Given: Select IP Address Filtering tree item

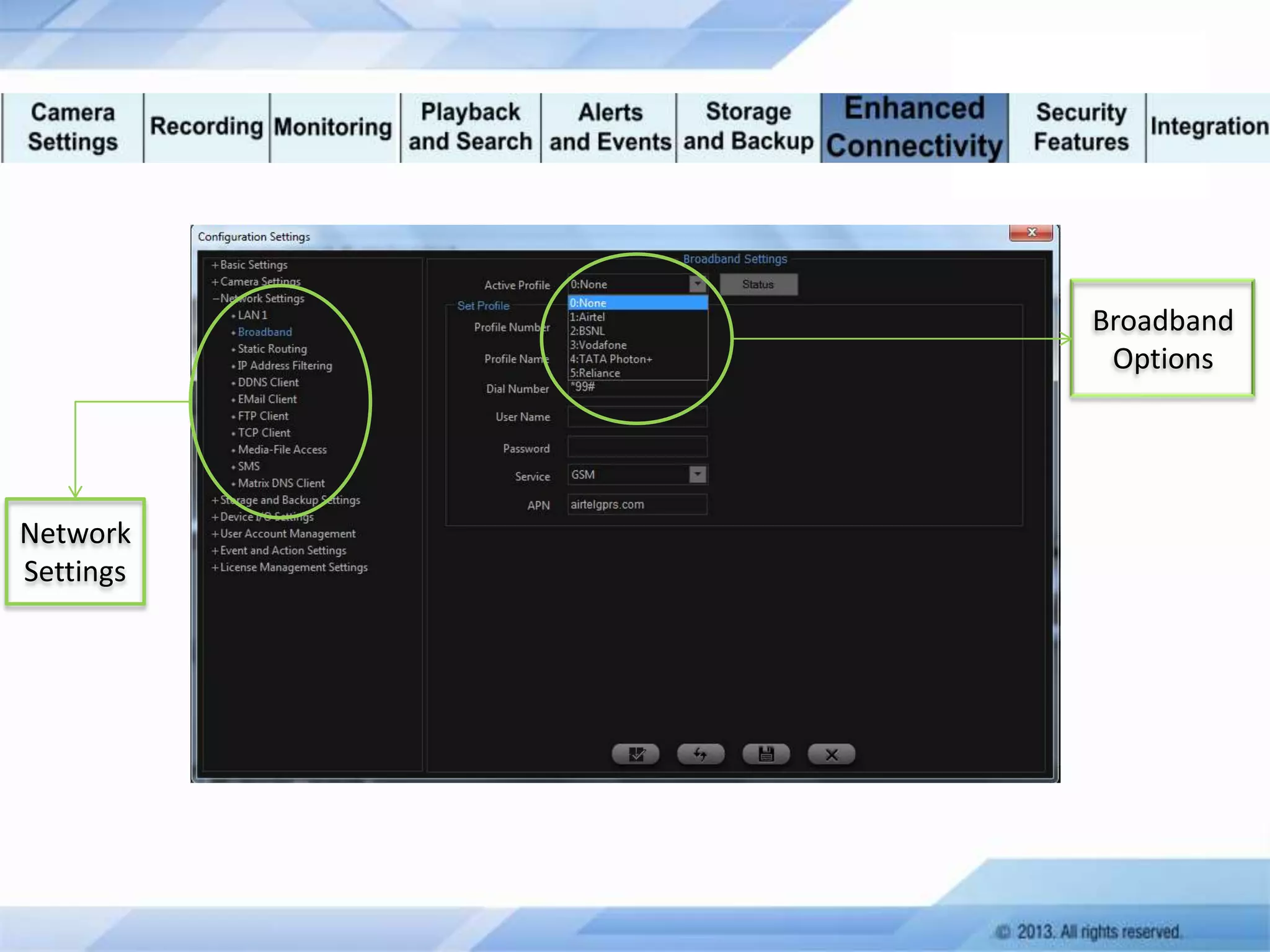Looking at the screenshot, I should coord(285,366).
